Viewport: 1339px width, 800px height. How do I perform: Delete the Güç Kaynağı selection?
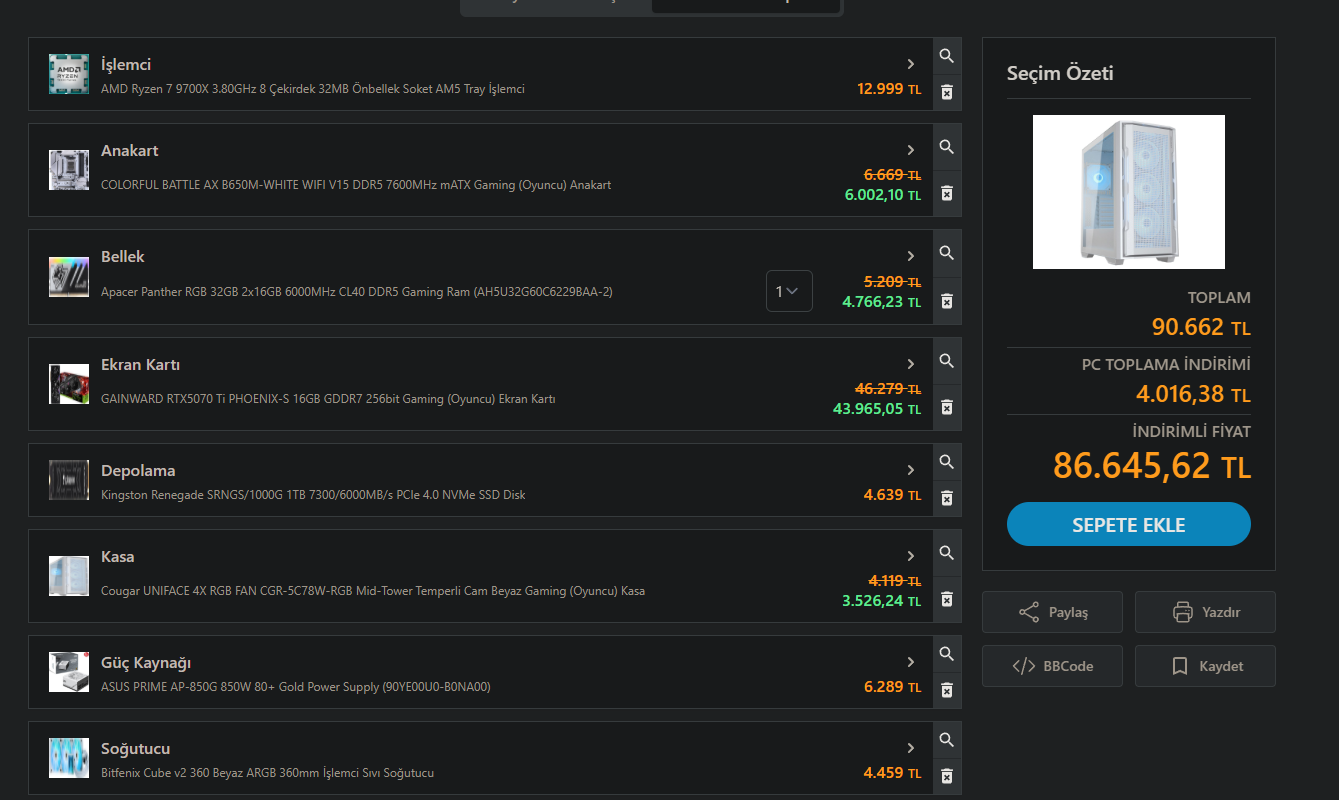coord(946,690)
